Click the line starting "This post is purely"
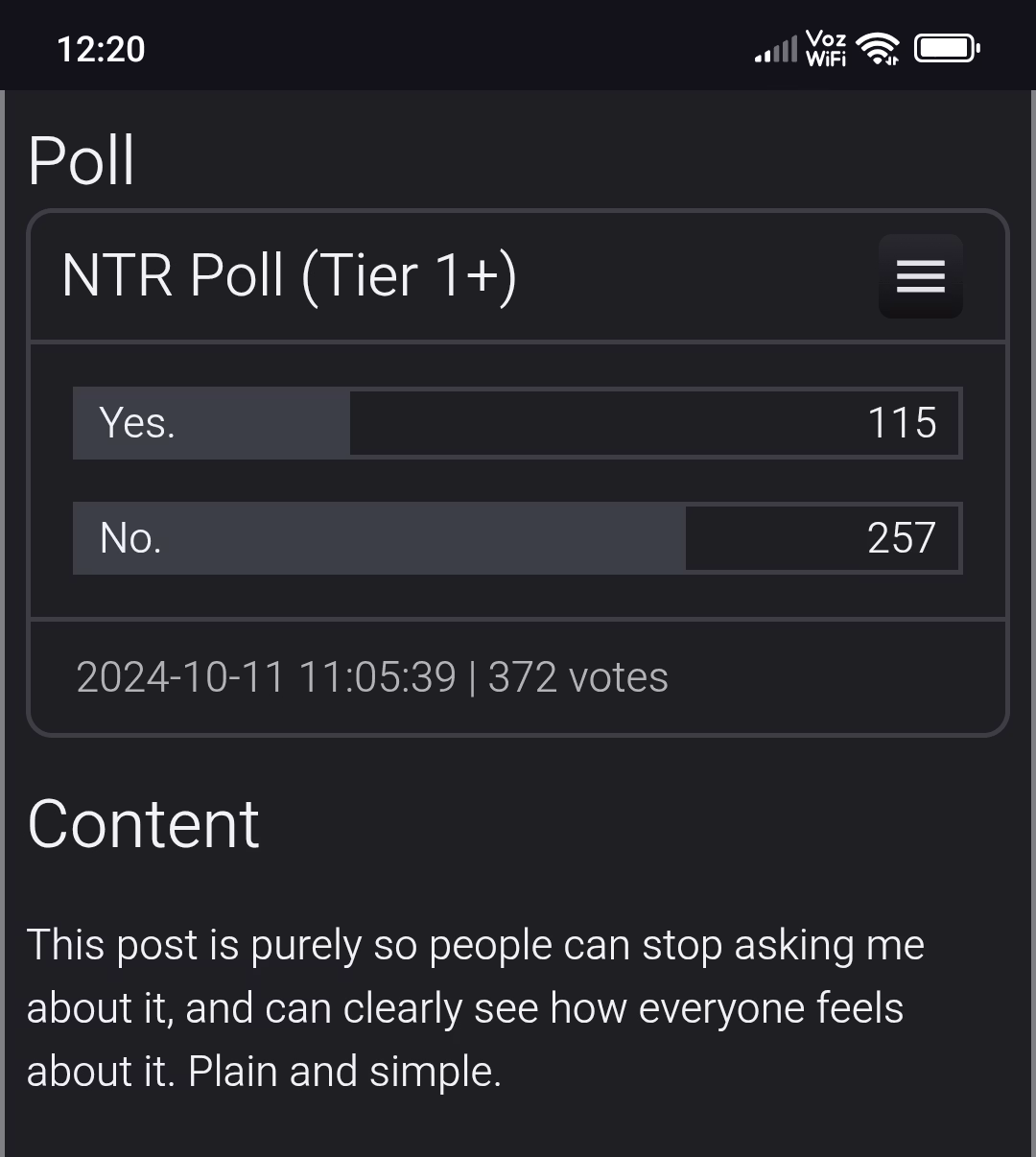Screen dimensions: 1036x1157 475,945
